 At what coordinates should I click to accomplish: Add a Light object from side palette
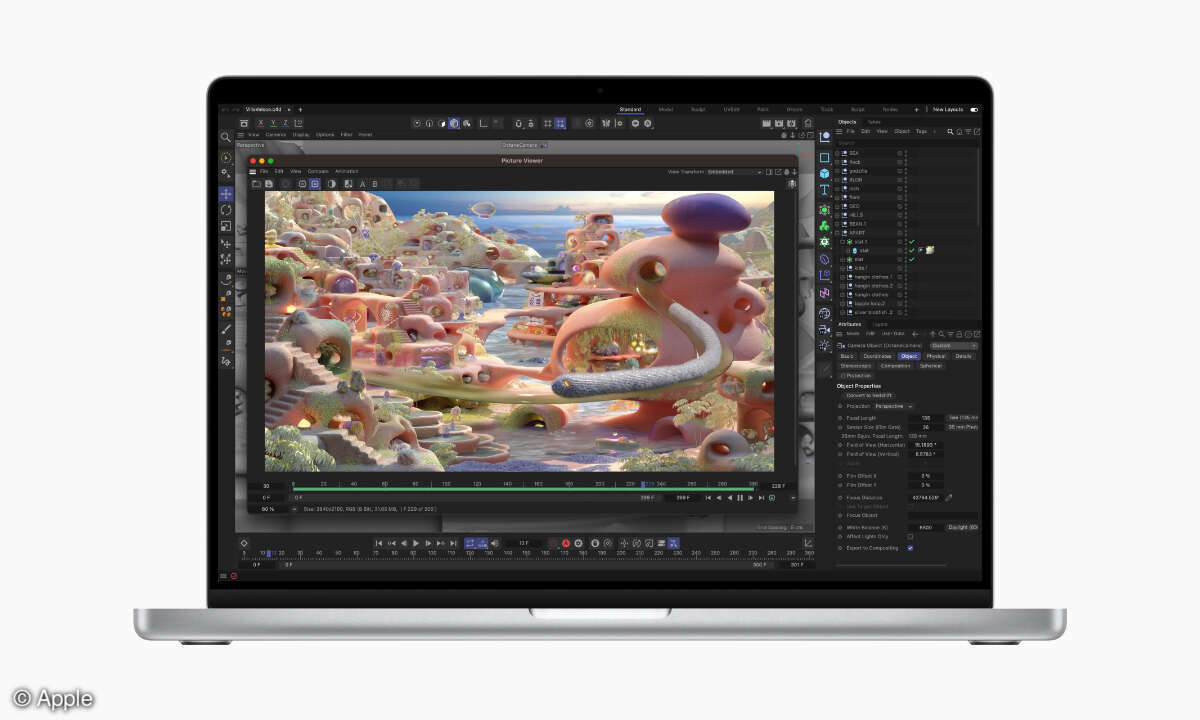pyautogui.click(x=824, y=345)
